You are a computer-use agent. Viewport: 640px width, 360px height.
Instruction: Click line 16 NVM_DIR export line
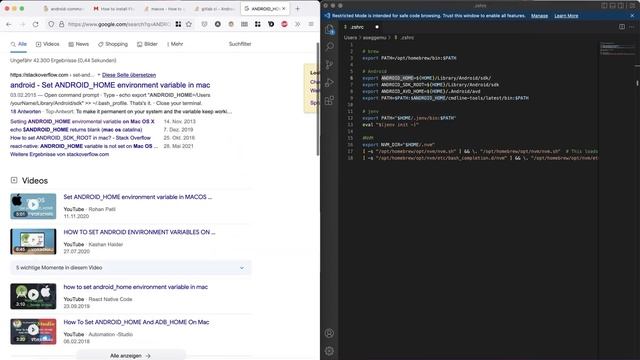tap(398, 144)
